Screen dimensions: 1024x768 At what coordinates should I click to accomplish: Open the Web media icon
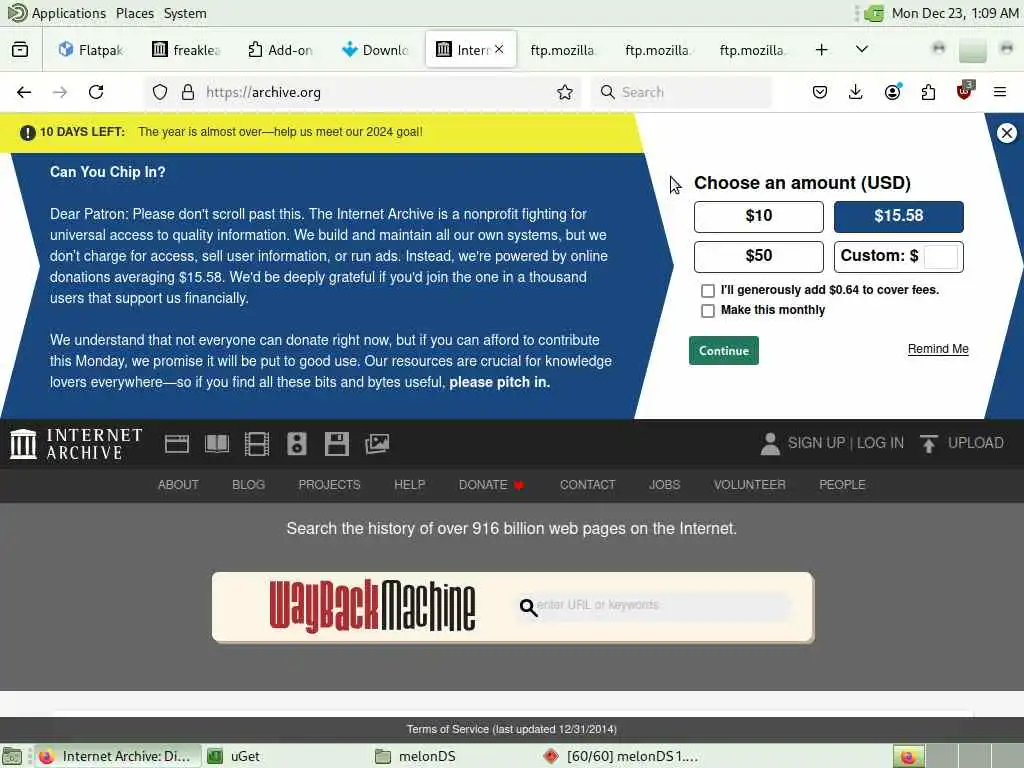(x=177, y=444)
